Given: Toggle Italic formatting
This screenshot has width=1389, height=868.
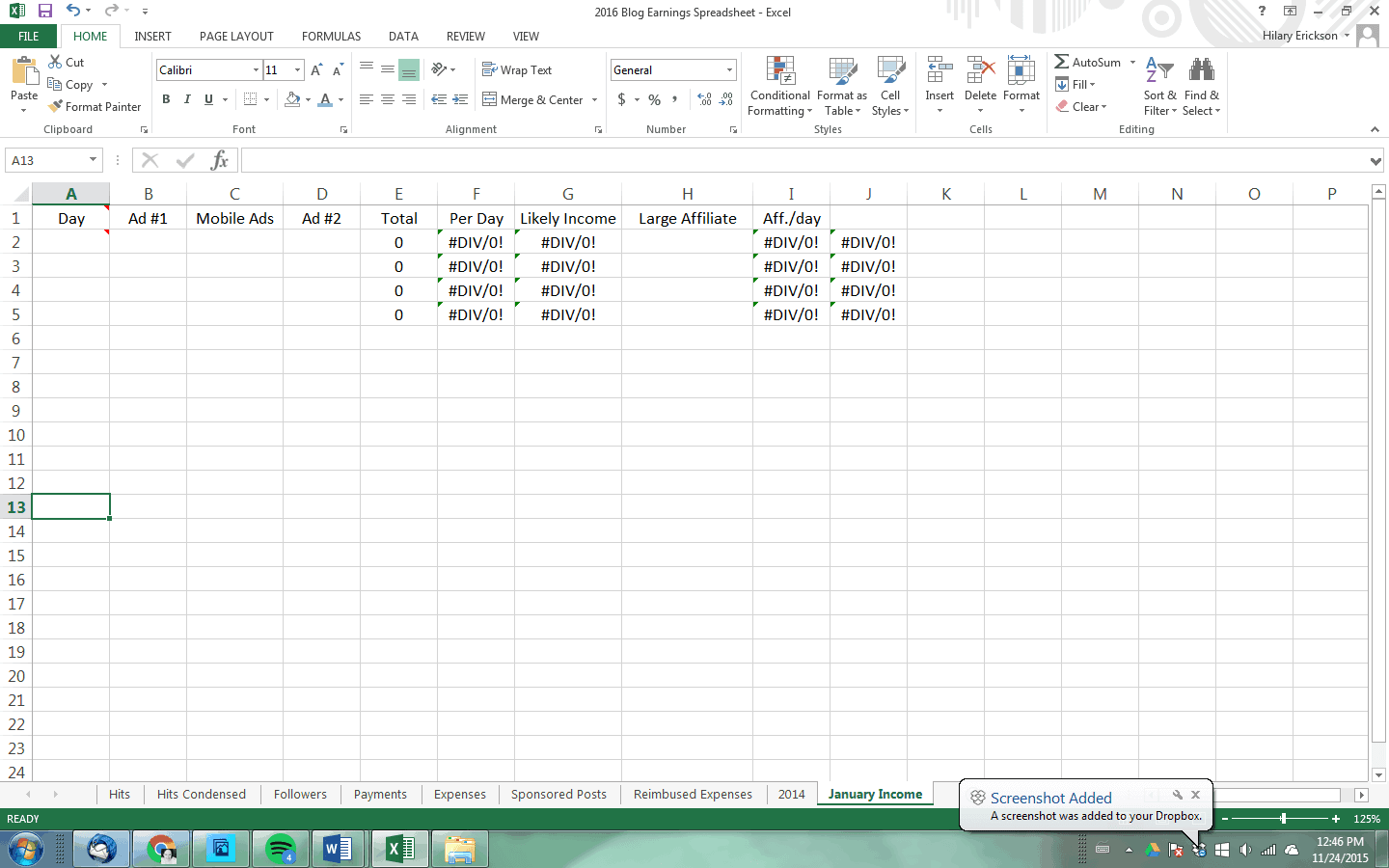Looking at the screenshot, I should [187, 99].
